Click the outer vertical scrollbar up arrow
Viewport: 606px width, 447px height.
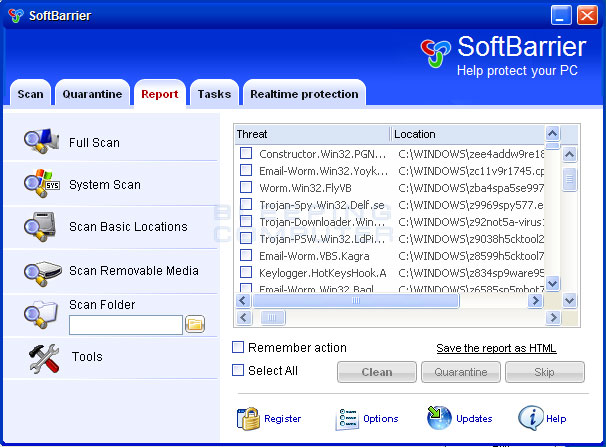(569, 155)
